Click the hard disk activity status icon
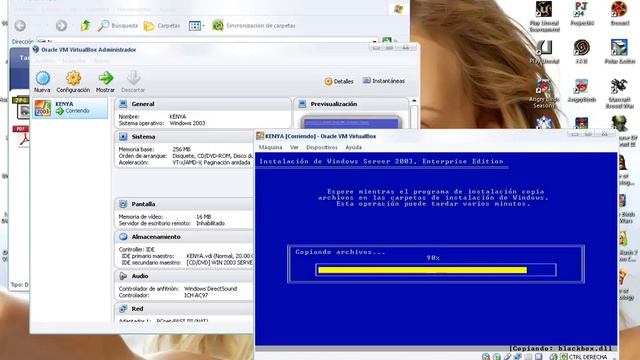Screen dimensions: 640x360 coord(486,357)
